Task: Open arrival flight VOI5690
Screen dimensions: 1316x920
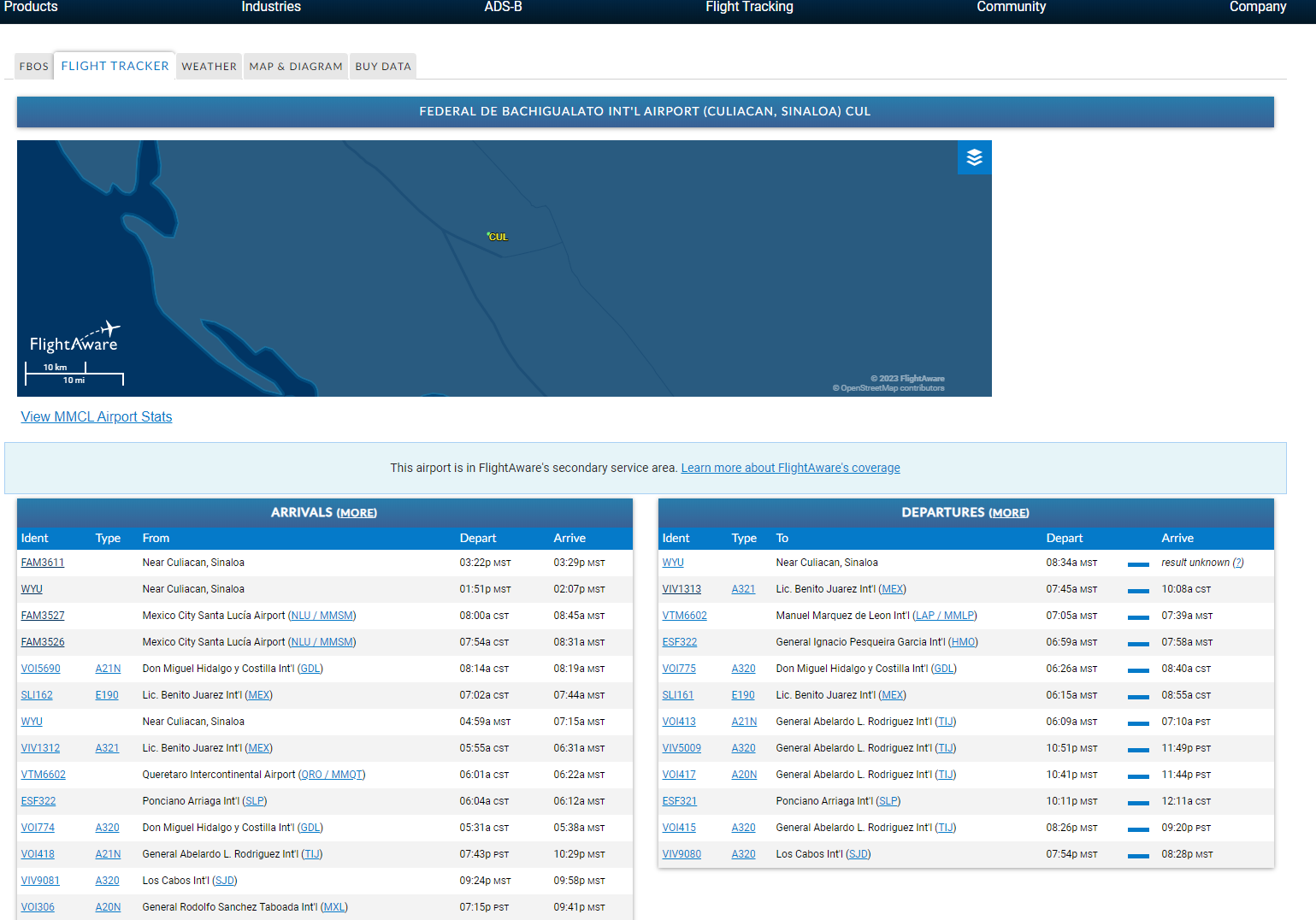Action: pyautogui.click(x=40, y=669)
